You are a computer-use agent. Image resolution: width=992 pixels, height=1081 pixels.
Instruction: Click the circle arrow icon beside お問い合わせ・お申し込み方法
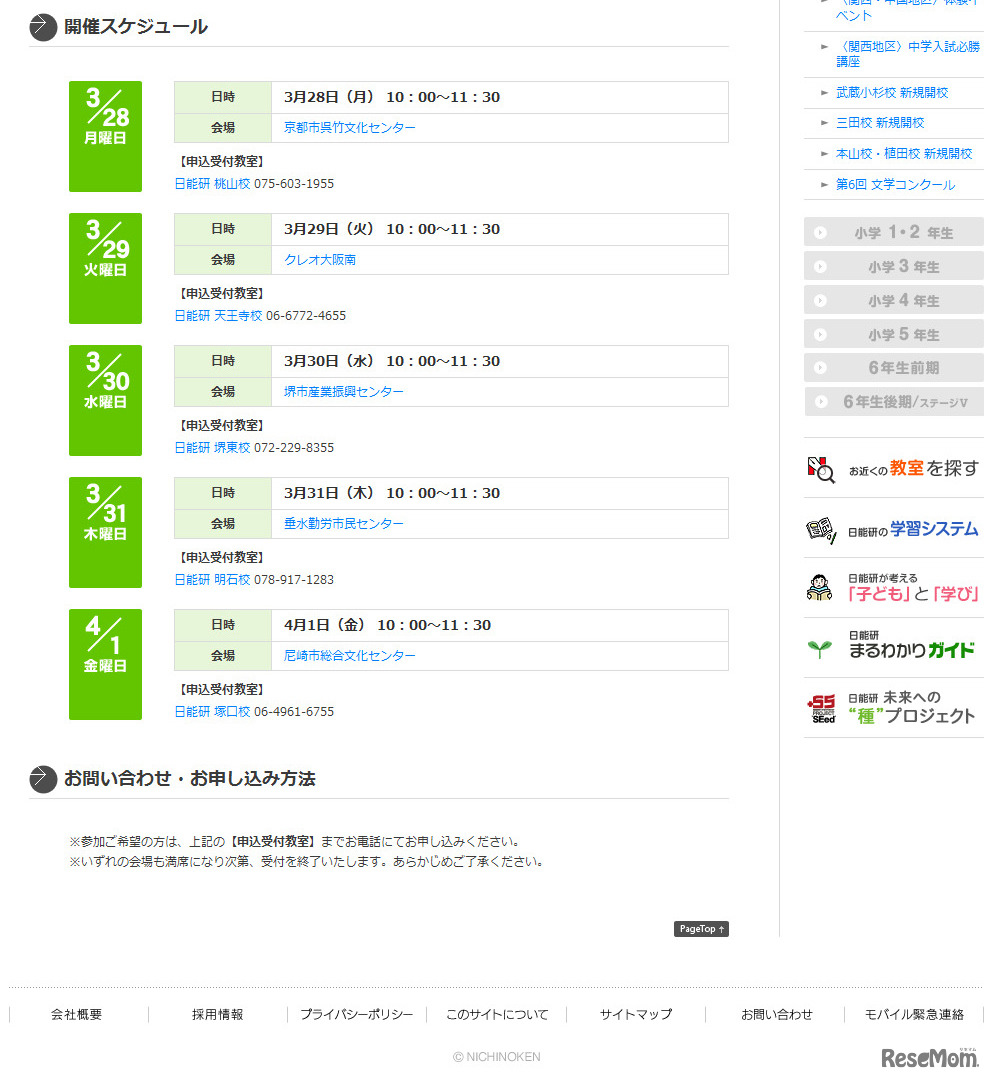[x=41, y=776]
